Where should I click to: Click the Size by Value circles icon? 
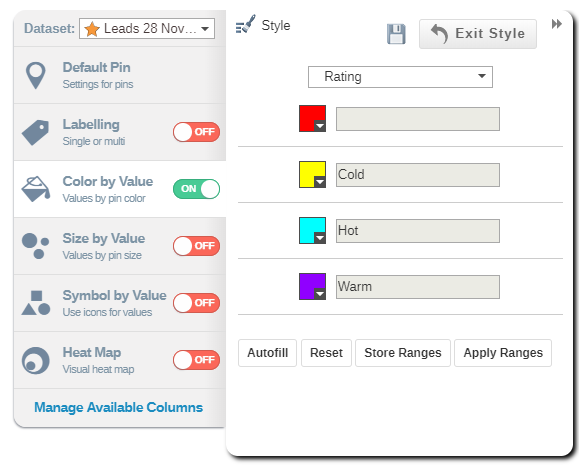(36, 246)
